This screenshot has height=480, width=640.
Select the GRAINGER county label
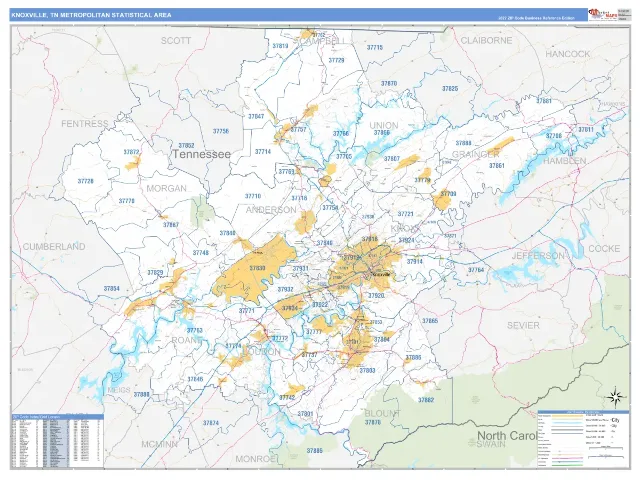pos(476,154)
